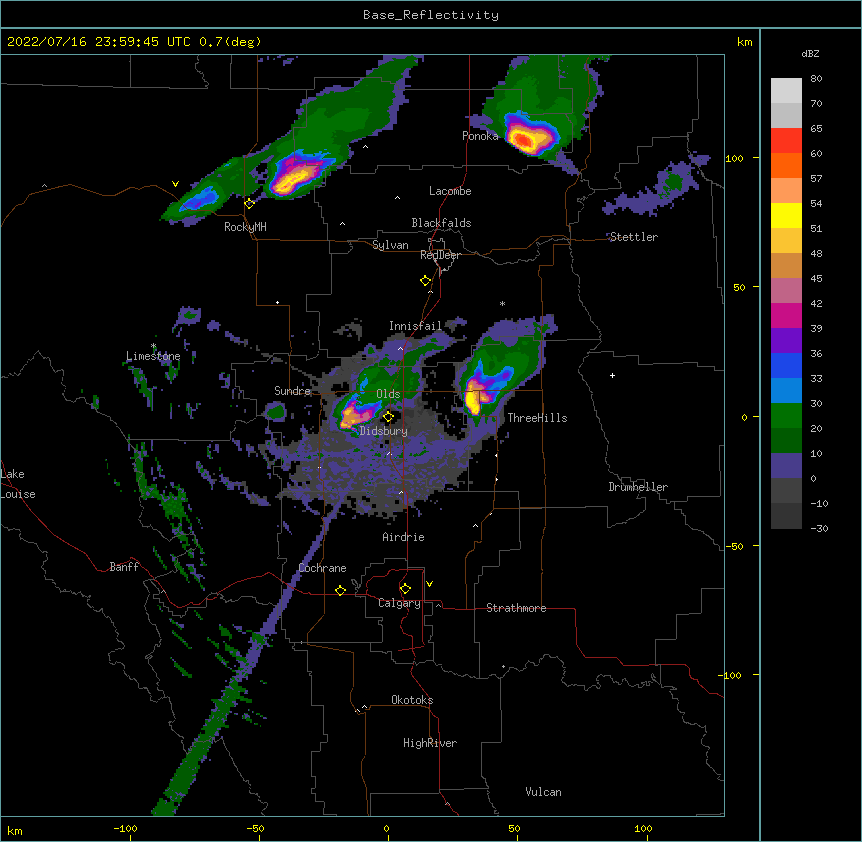Click the storm cell northwest of Didsbury
This screenshot has height=842, width=862.
(x=356, y=413)
